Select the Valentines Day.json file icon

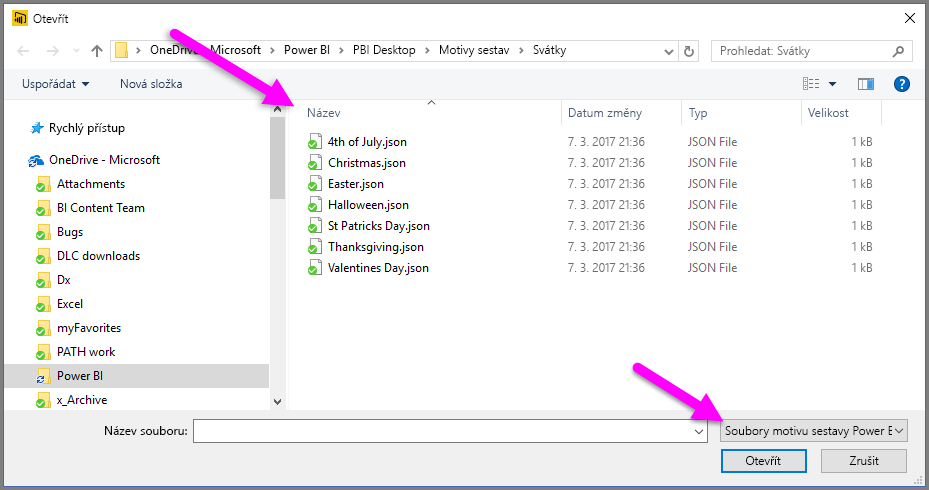tap(315, 268)
